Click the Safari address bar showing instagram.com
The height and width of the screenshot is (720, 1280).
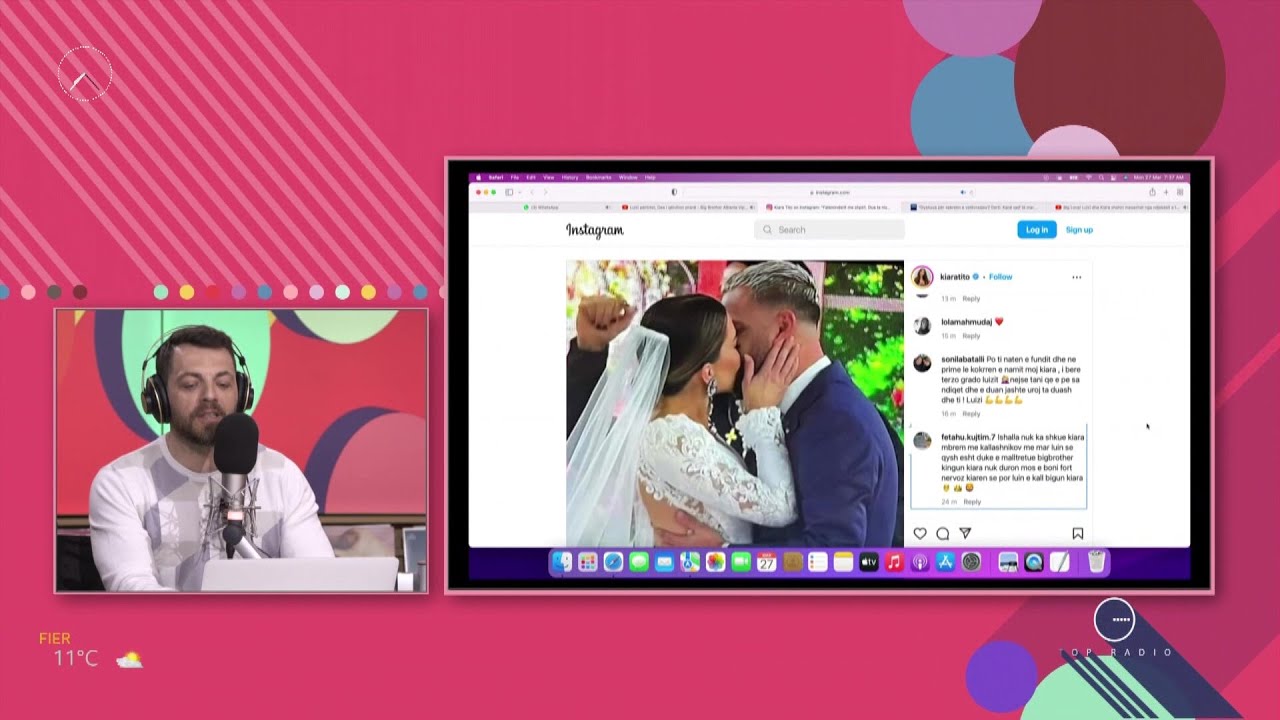click(830, 192)
